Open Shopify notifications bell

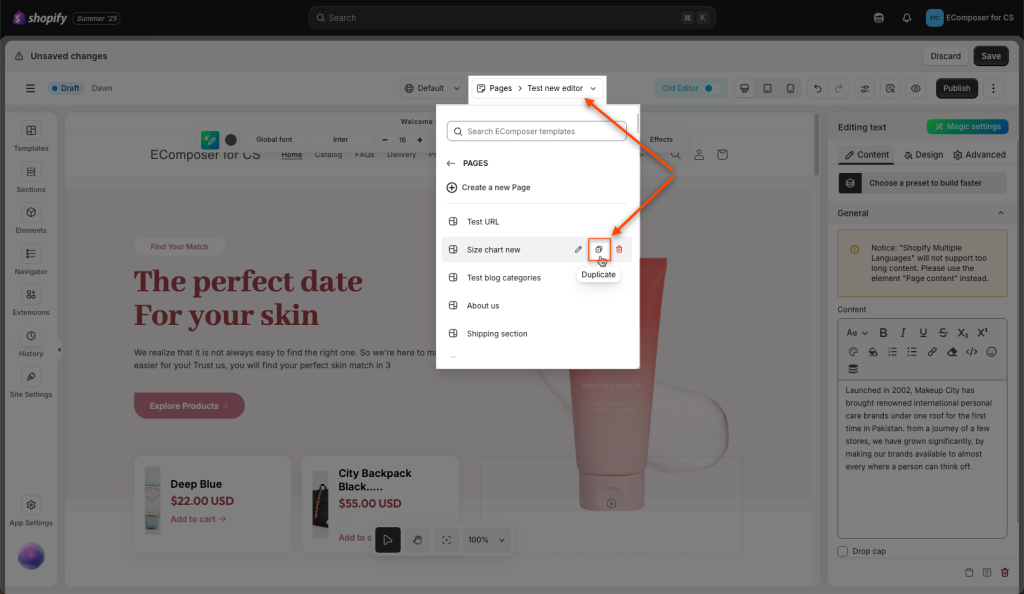[906, 18]
